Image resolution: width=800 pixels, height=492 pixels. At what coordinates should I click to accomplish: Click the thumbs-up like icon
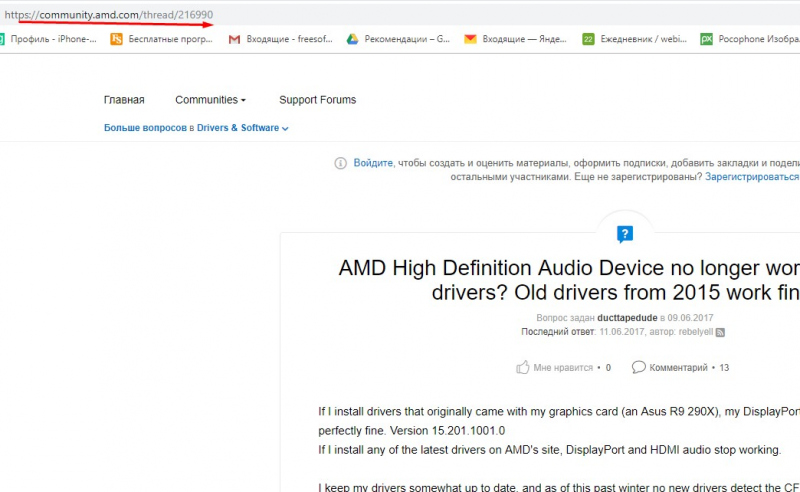tap(522, 367)
